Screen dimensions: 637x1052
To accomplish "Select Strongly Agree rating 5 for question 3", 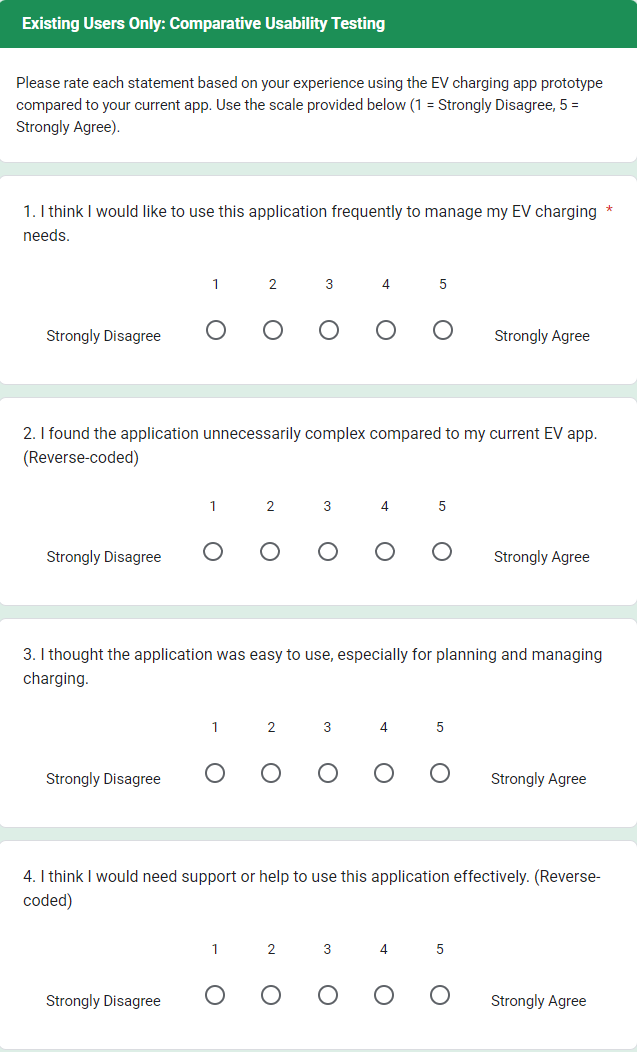I will (439, 773).
